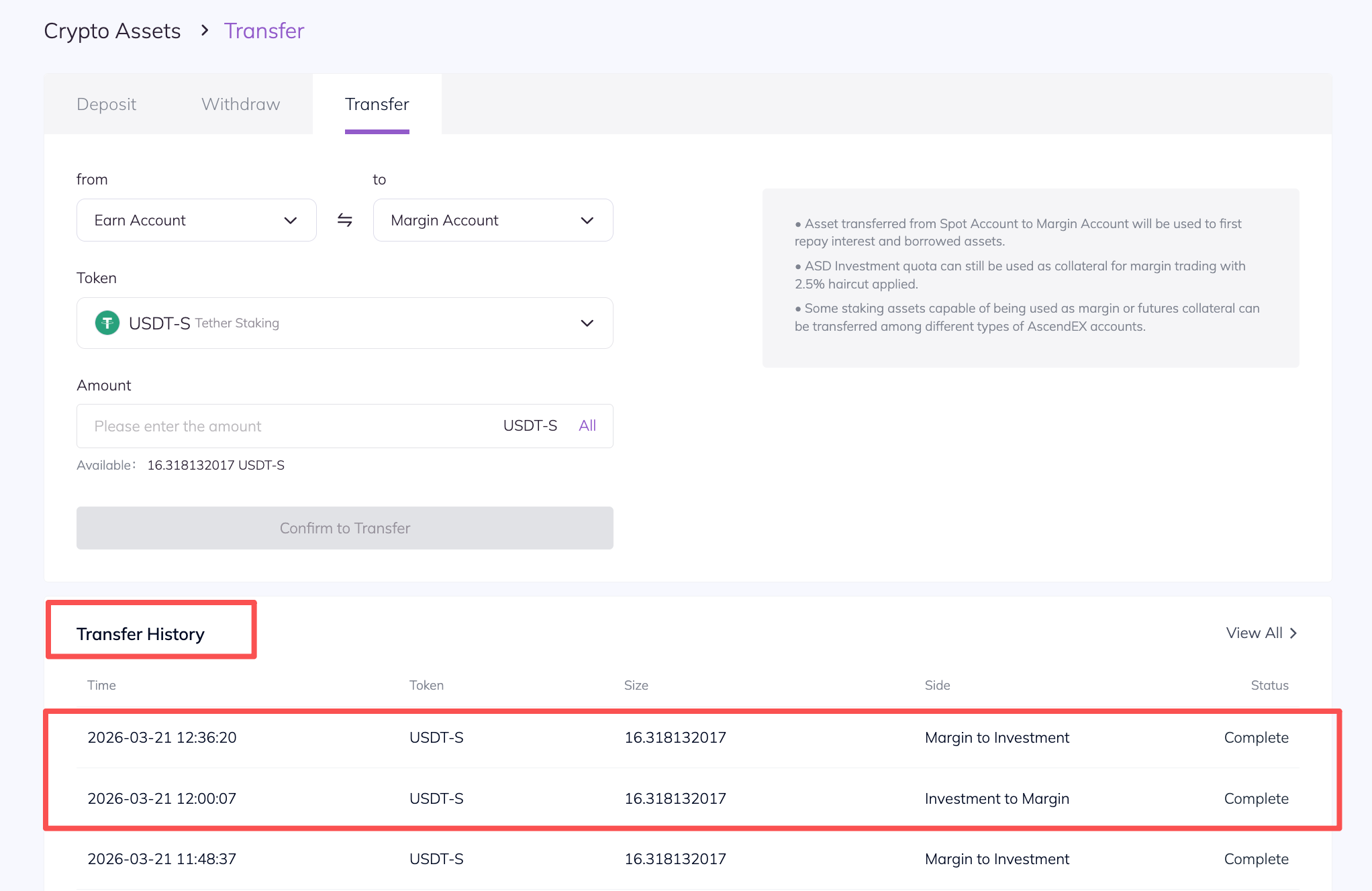Click the available balance 16.318132017 USDT-S
The image size is (1372, 891).
(x=215, y=466)
